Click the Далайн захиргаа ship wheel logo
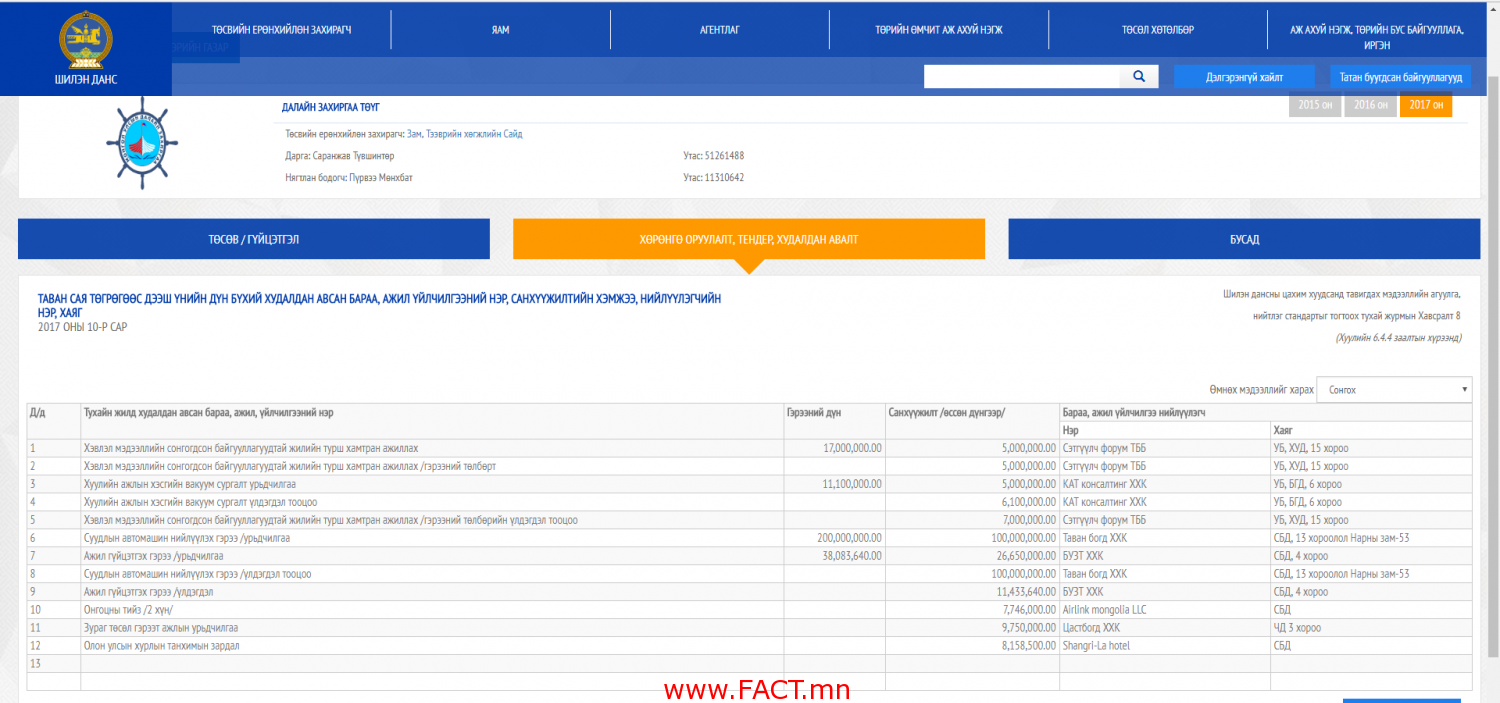This screenshot has width=1500, height=703. (142, 143)
